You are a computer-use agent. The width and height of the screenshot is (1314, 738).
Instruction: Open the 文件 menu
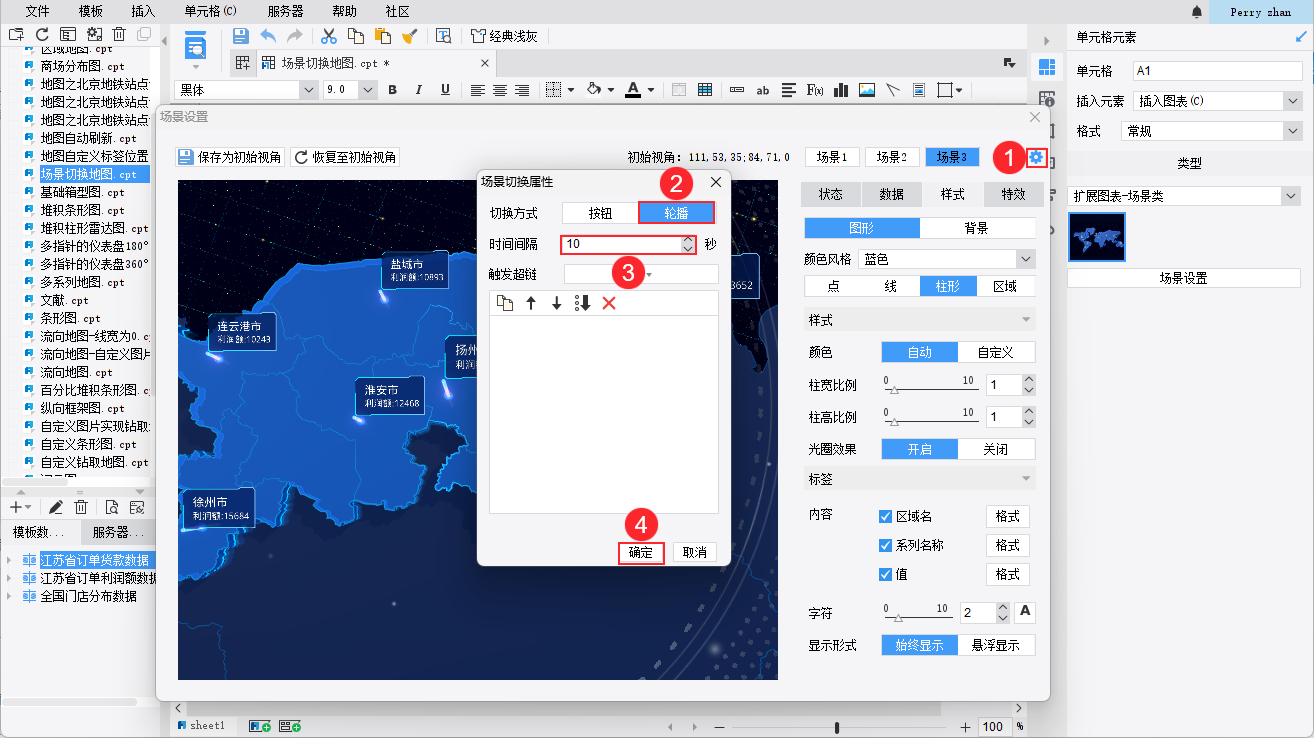(x=37, y=12)
